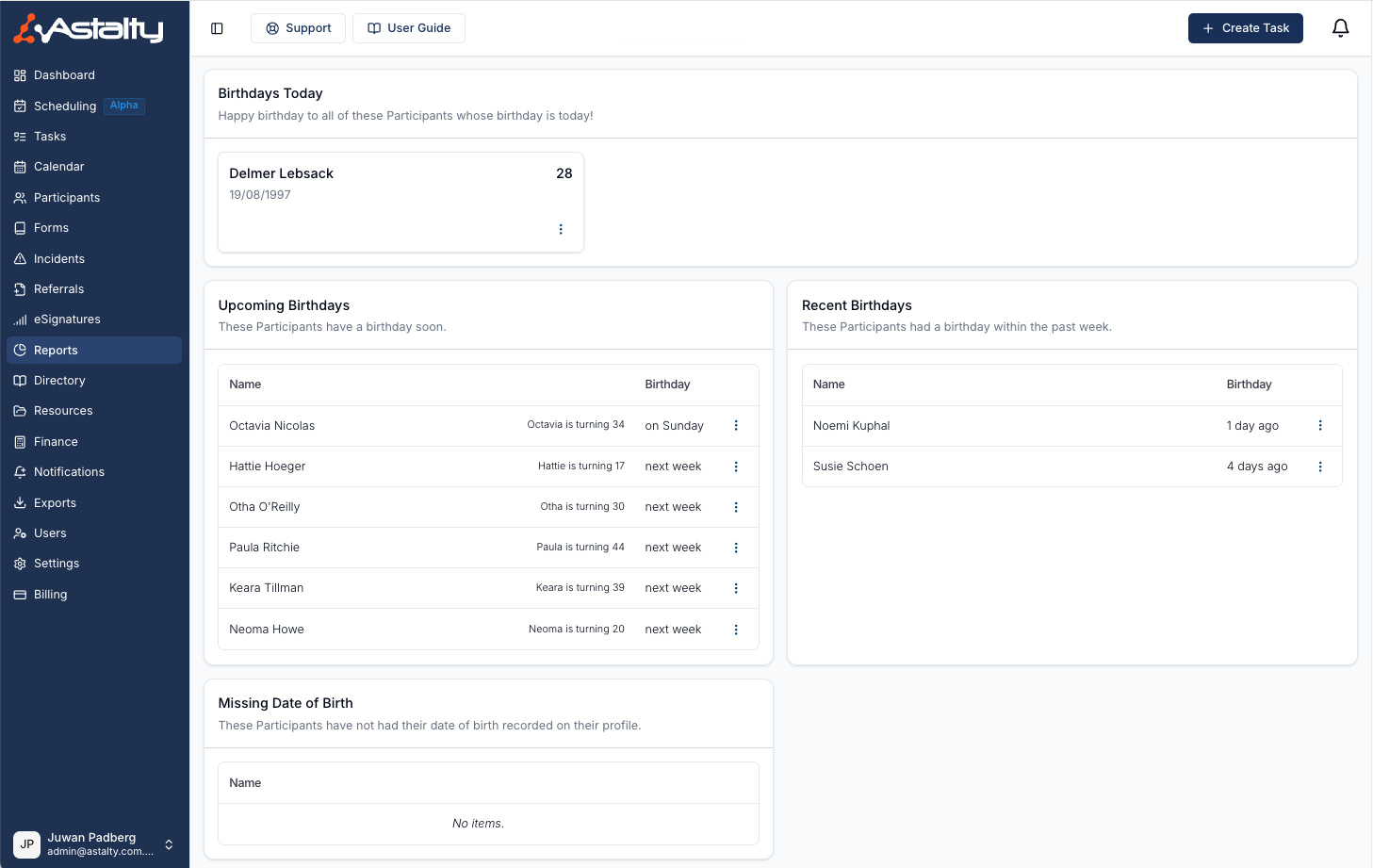This screenshot has height=868, width=1373.
Task: Click three-dot menu for Hattie Hoeger
Action: 736,467
